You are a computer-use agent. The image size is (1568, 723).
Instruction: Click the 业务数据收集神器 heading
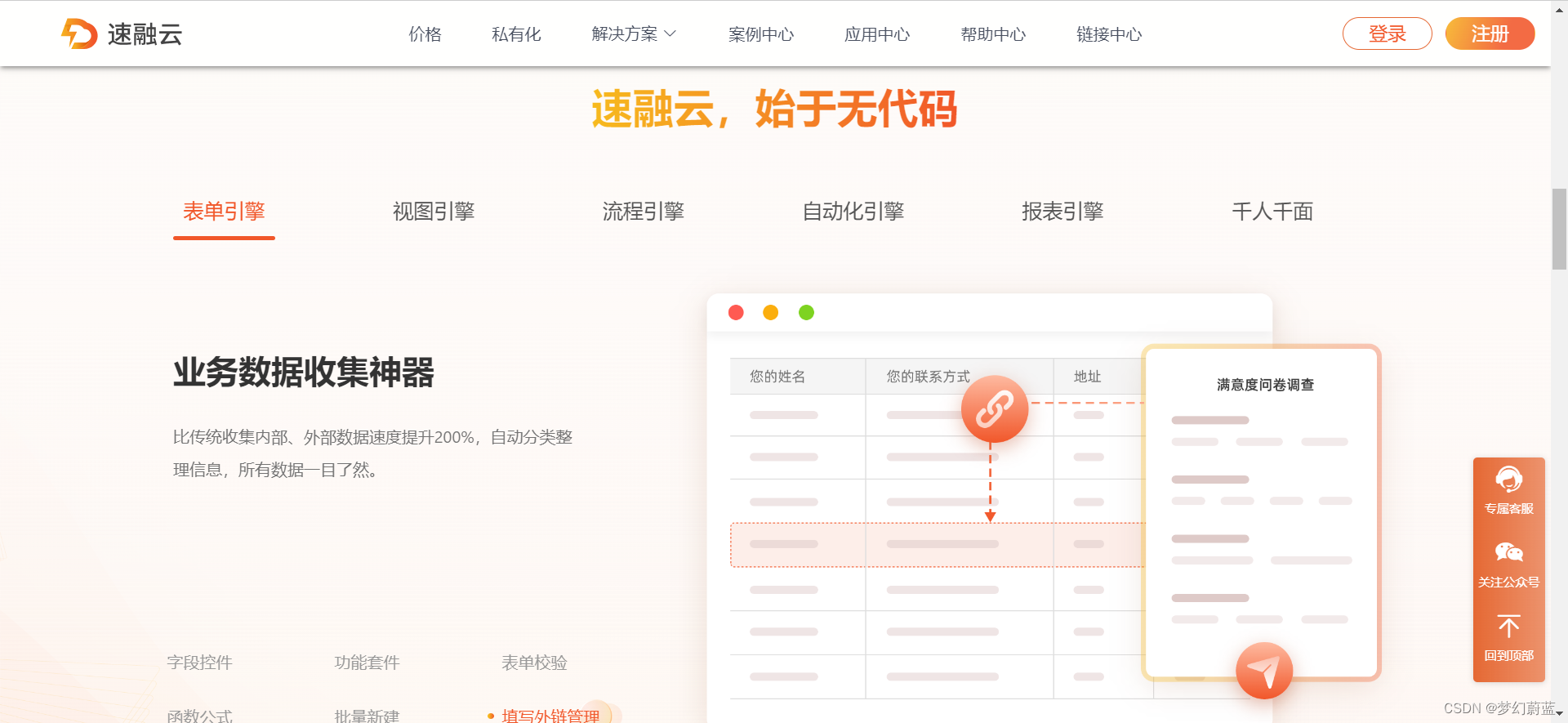pyautogui.click(x=304, y=373)
